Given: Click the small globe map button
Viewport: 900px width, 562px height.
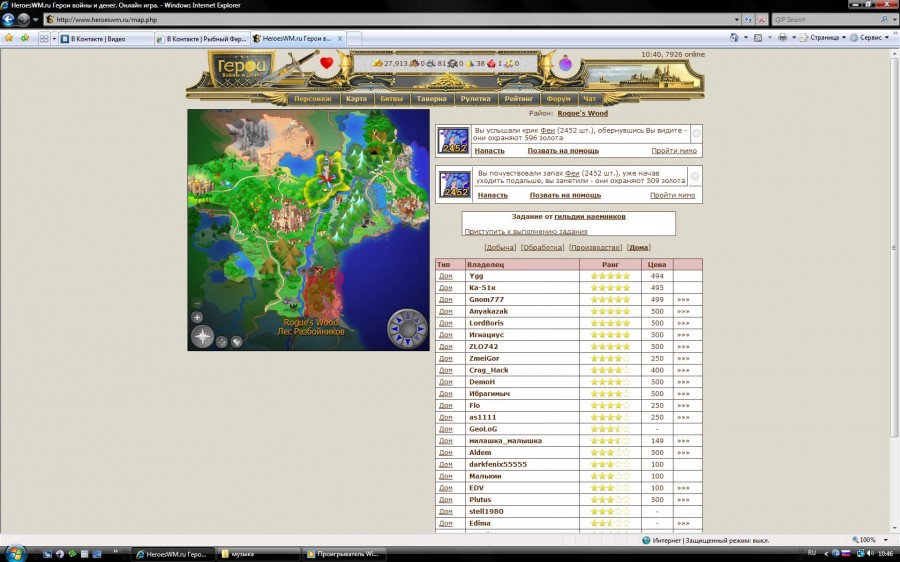Looking at the screenshot, I should click(x=236, y=342).
